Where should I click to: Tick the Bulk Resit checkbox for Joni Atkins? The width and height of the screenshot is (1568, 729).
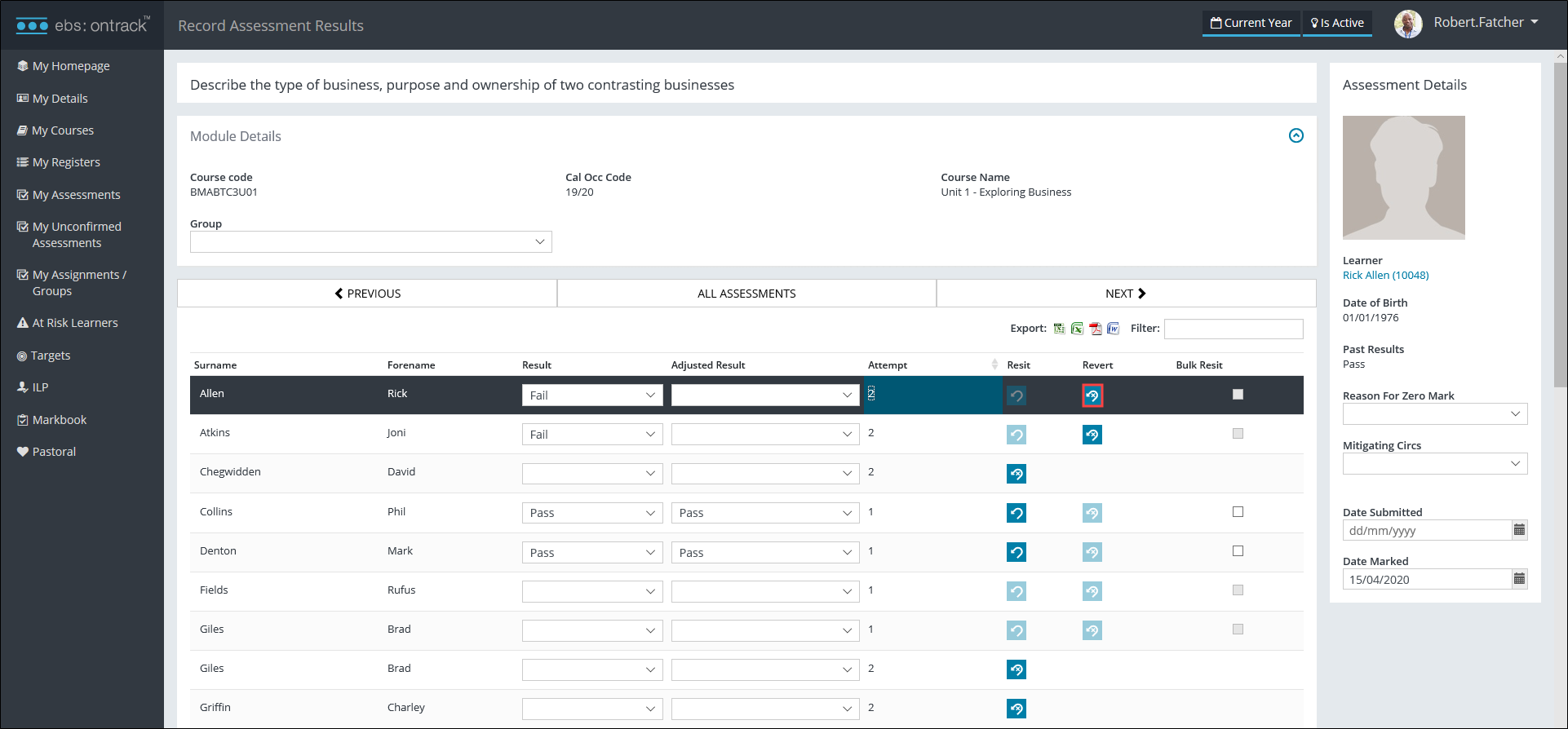tap(1238, 433)
